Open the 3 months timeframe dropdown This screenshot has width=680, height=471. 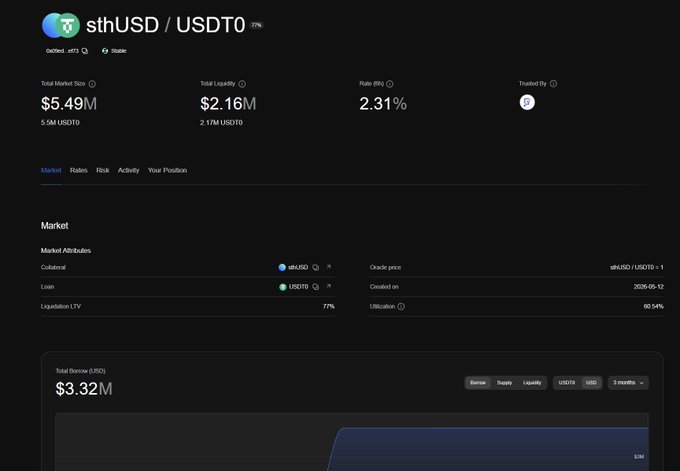[x=628, y=383]
